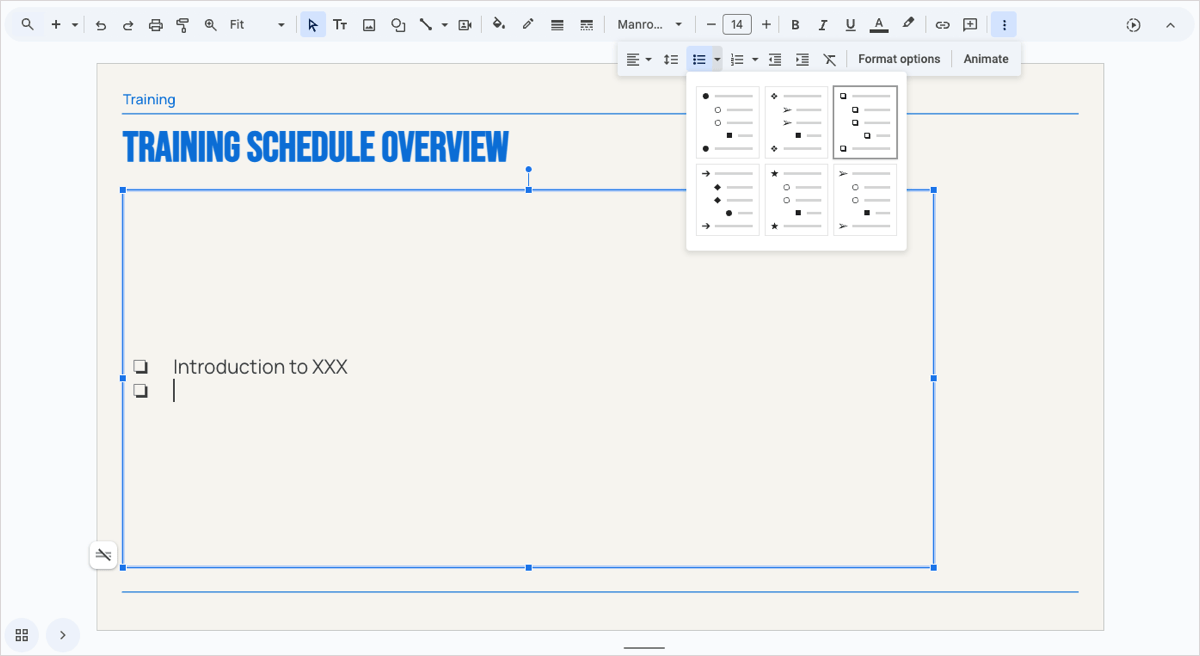1200x656 pixels.
Task: Insert a text box
Action: (x=340, y=25)
